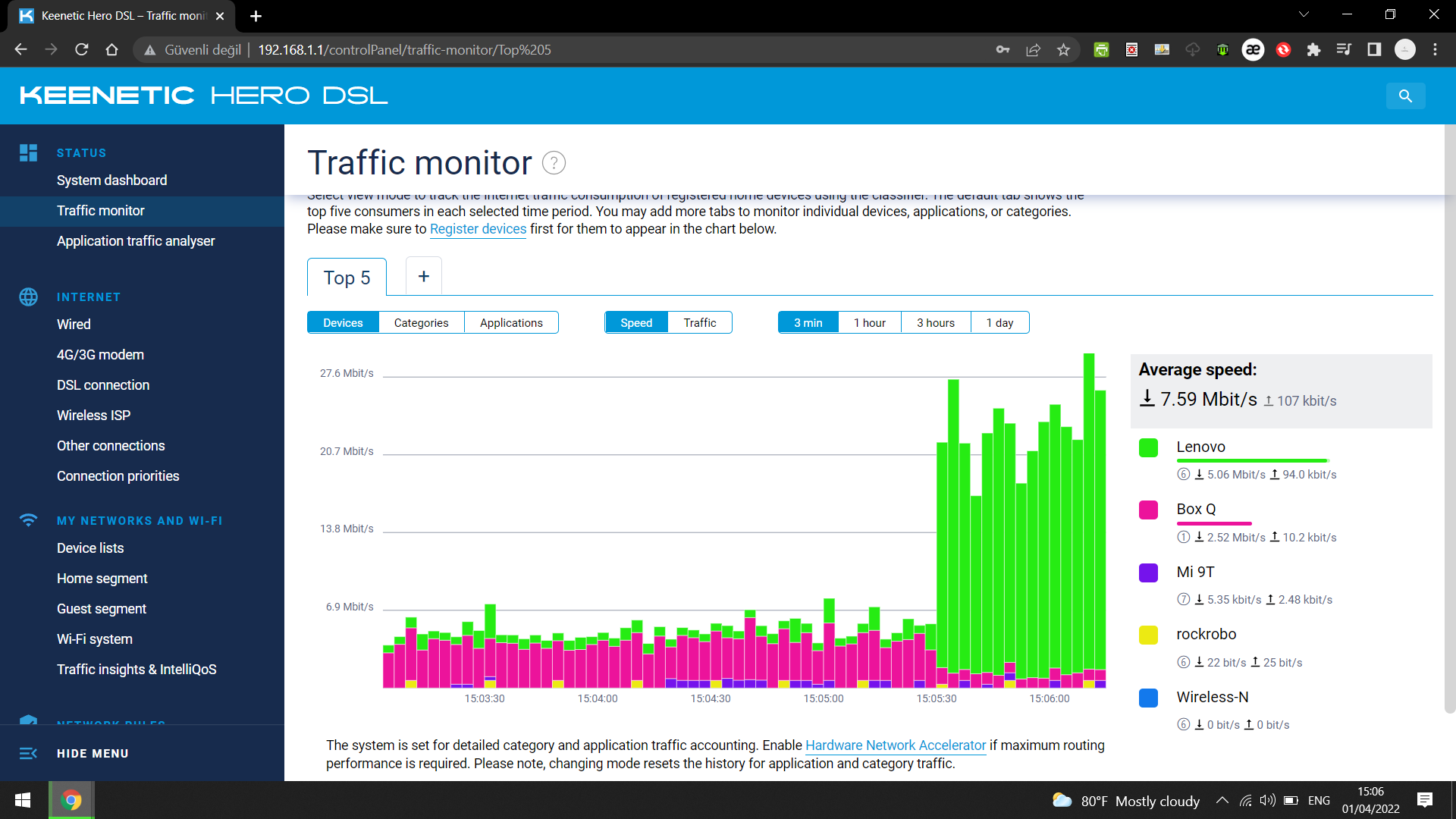Viewport: 1456px width, 819px height.
Task: Open the browser home page button
Action: [x=111, y=49]
